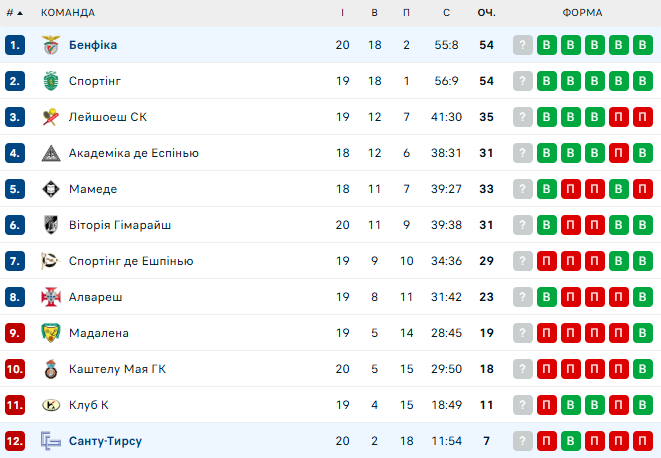661x458 pixels.
Task: Open the Мамеде team badge
Action: tap(51, 189)
